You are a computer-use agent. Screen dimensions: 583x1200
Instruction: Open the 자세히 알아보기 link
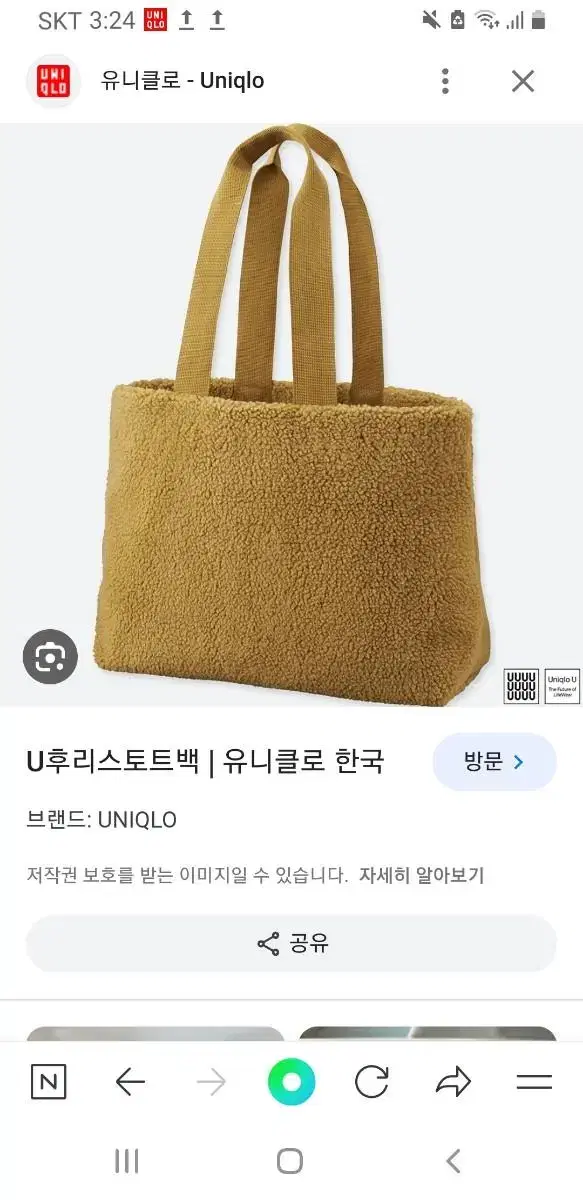click(x=421, y=875)
